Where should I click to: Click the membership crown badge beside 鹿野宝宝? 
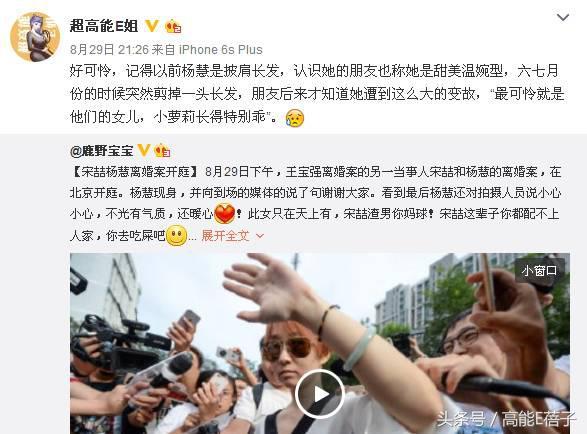pyautogui.click(x=162, y=151)
